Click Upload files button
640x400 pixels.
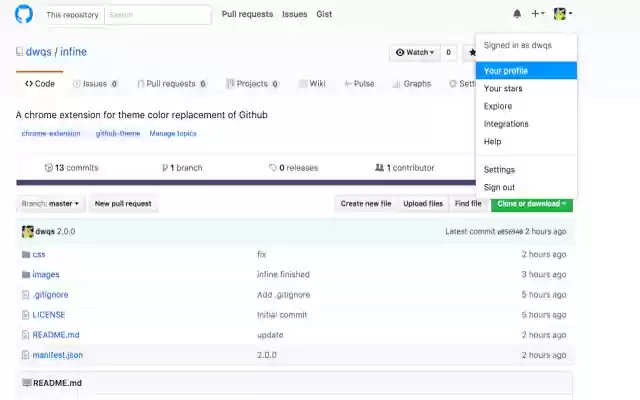[423, 204]
